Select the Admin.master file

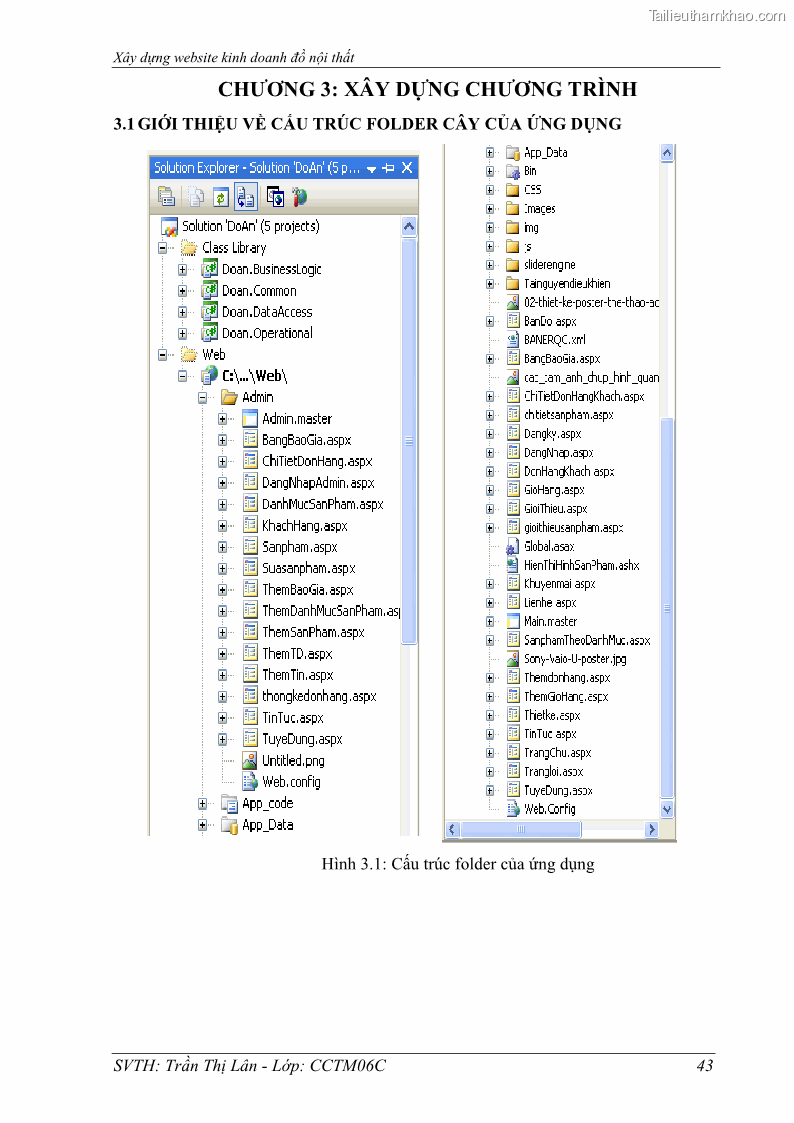[x=296, y=419]
